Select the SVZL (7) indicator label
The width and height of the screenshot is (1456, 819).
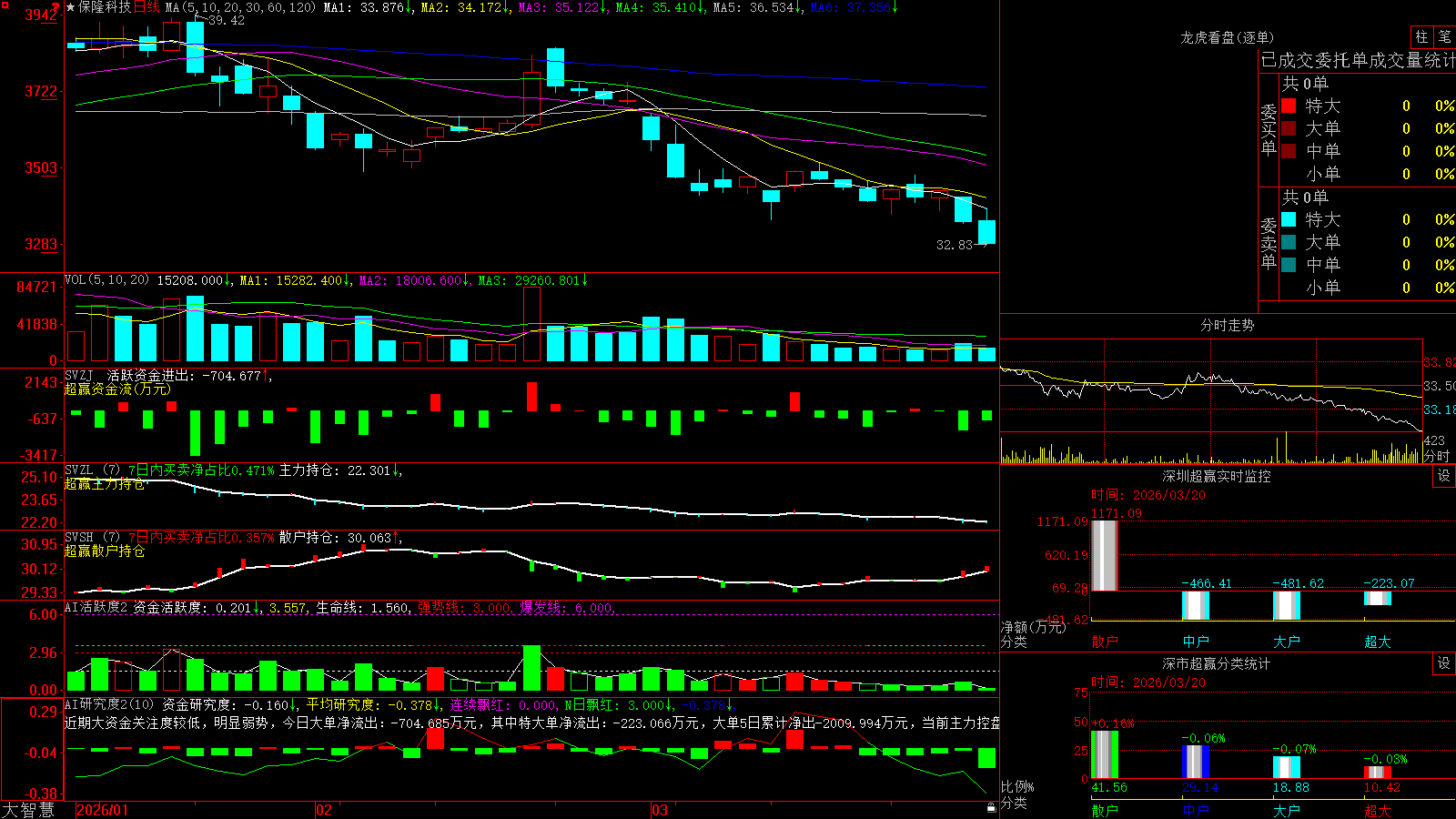coord(93,470)
